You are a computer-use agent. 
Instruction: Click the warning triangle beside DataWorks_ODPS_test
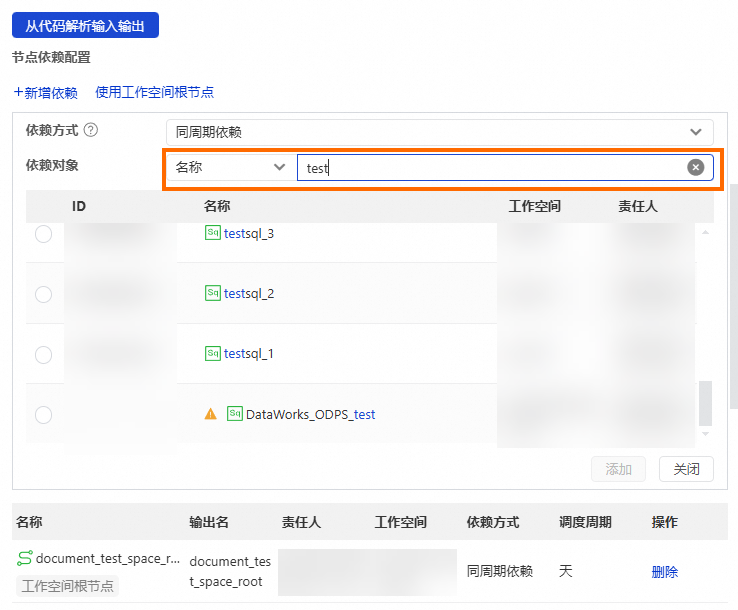(210, 414)
